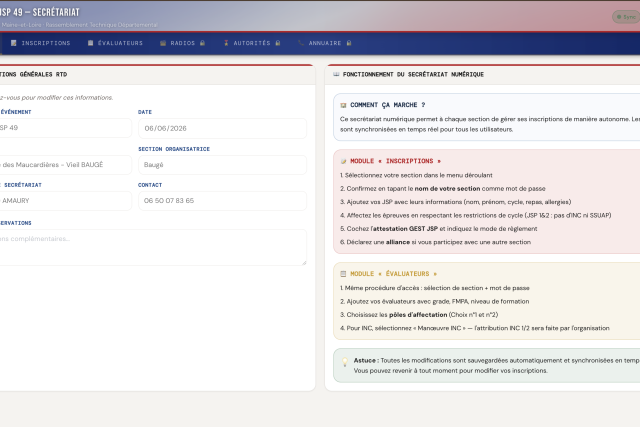Open the Radios tab
The width and height of the screenshot is (640, 427).
(182, 43)
